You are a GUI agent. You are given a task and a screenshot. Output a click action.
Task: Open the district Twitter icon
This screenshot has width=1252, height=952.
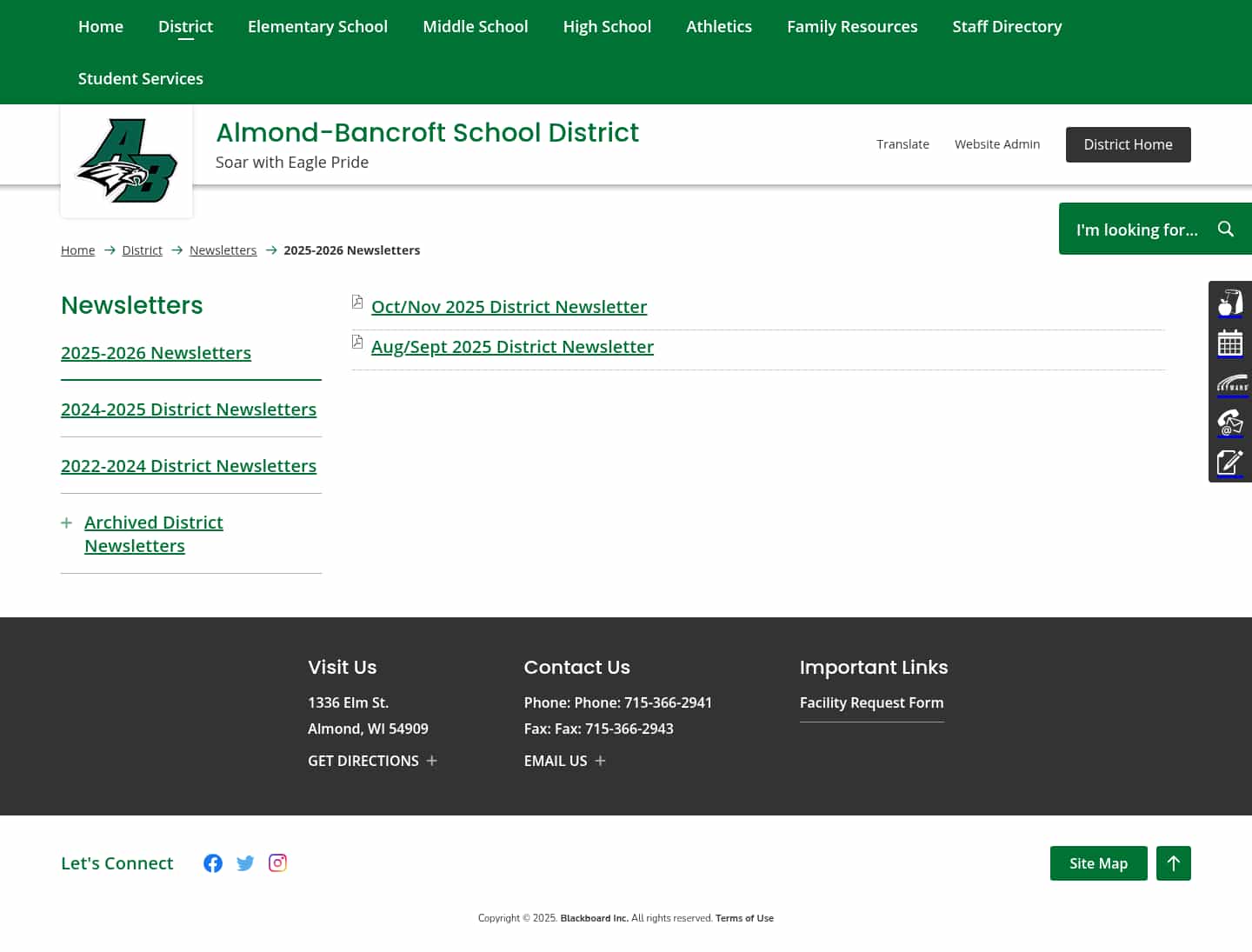(x=245, y=863)
